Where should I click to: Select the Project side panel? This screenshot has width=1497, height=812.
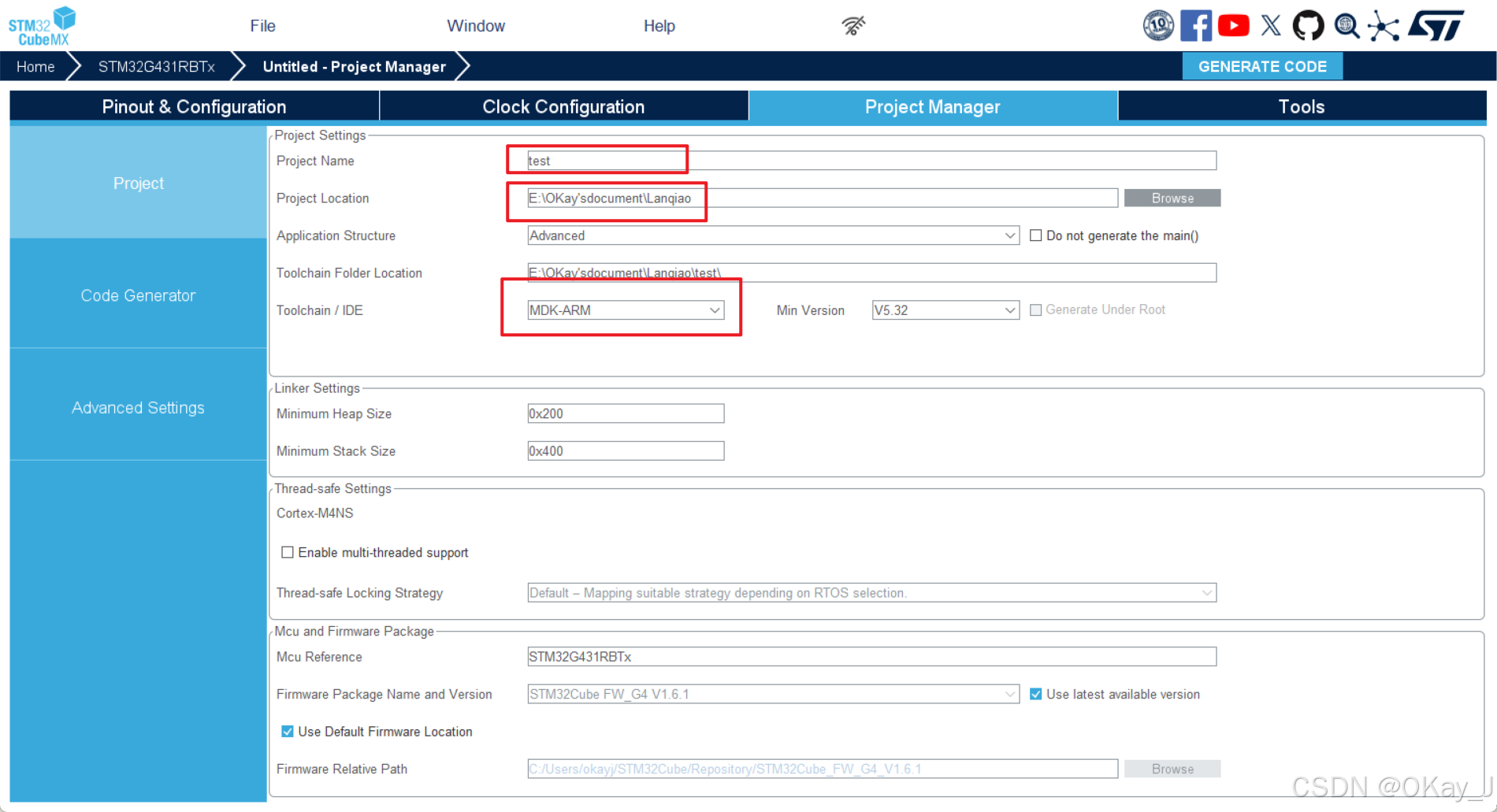[x=138, y=183]
